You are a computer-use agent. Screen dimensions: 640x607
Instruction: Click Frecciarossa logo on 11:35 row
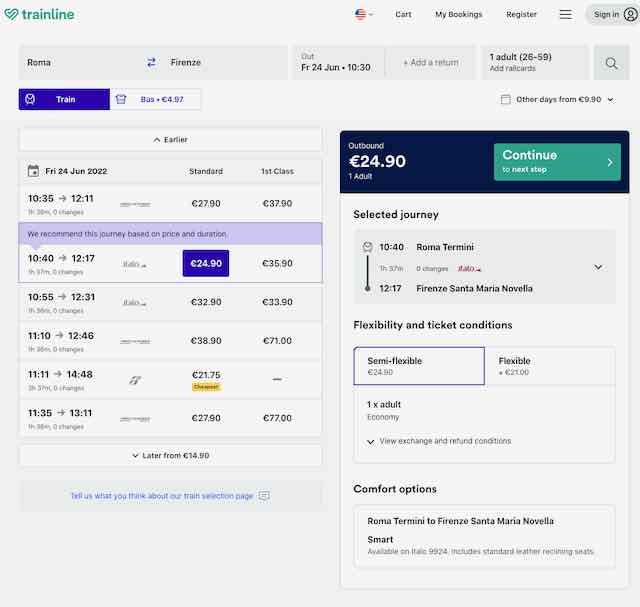coord(135,419)
